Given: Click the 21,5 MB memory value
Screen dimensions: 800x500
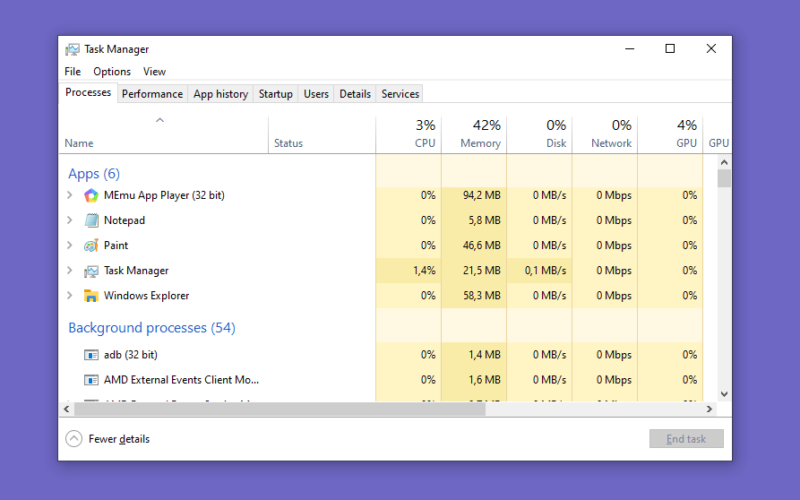Looking at the screenshot, I should click(x=482, y=270).
